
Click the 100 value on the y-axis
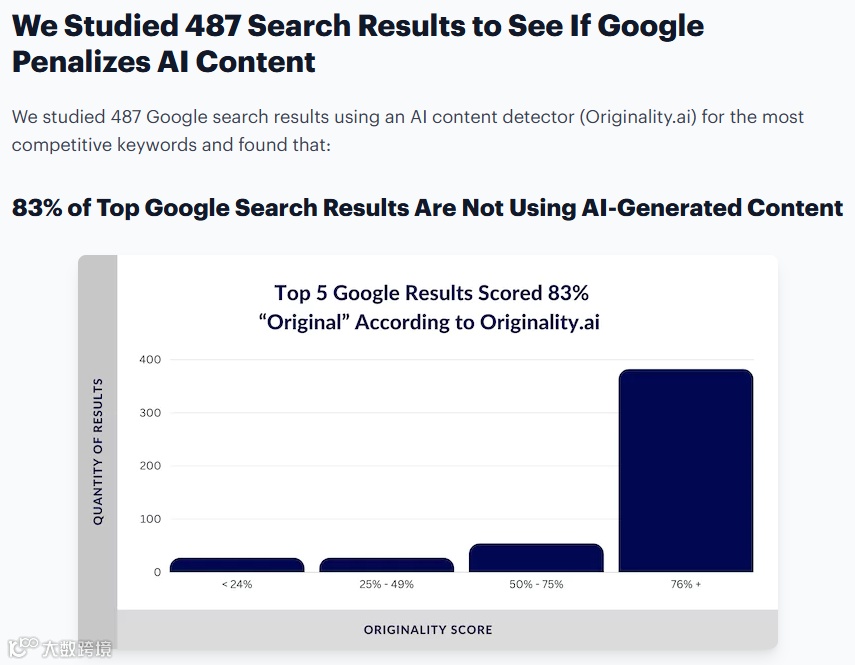(x=150, y=519)
